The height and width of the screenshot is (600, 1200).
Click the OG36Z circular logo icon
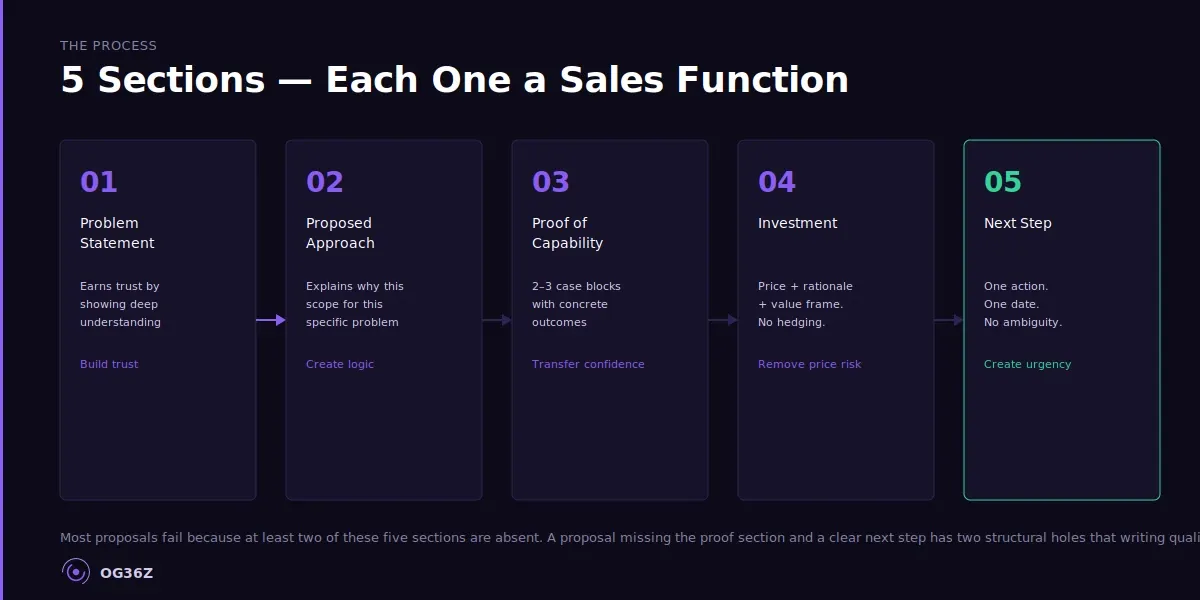[x=76, y=572]
